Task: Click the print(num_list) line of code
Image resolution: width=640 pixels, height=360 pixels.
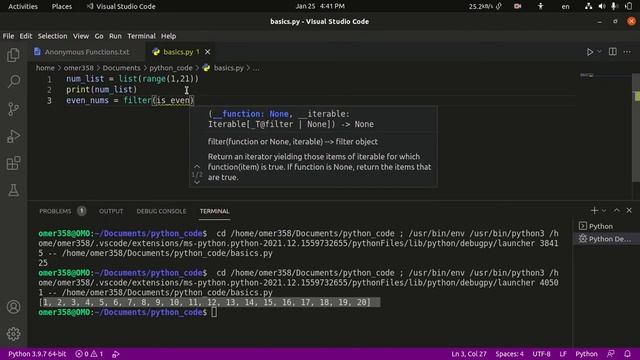Action: (102, 89)
